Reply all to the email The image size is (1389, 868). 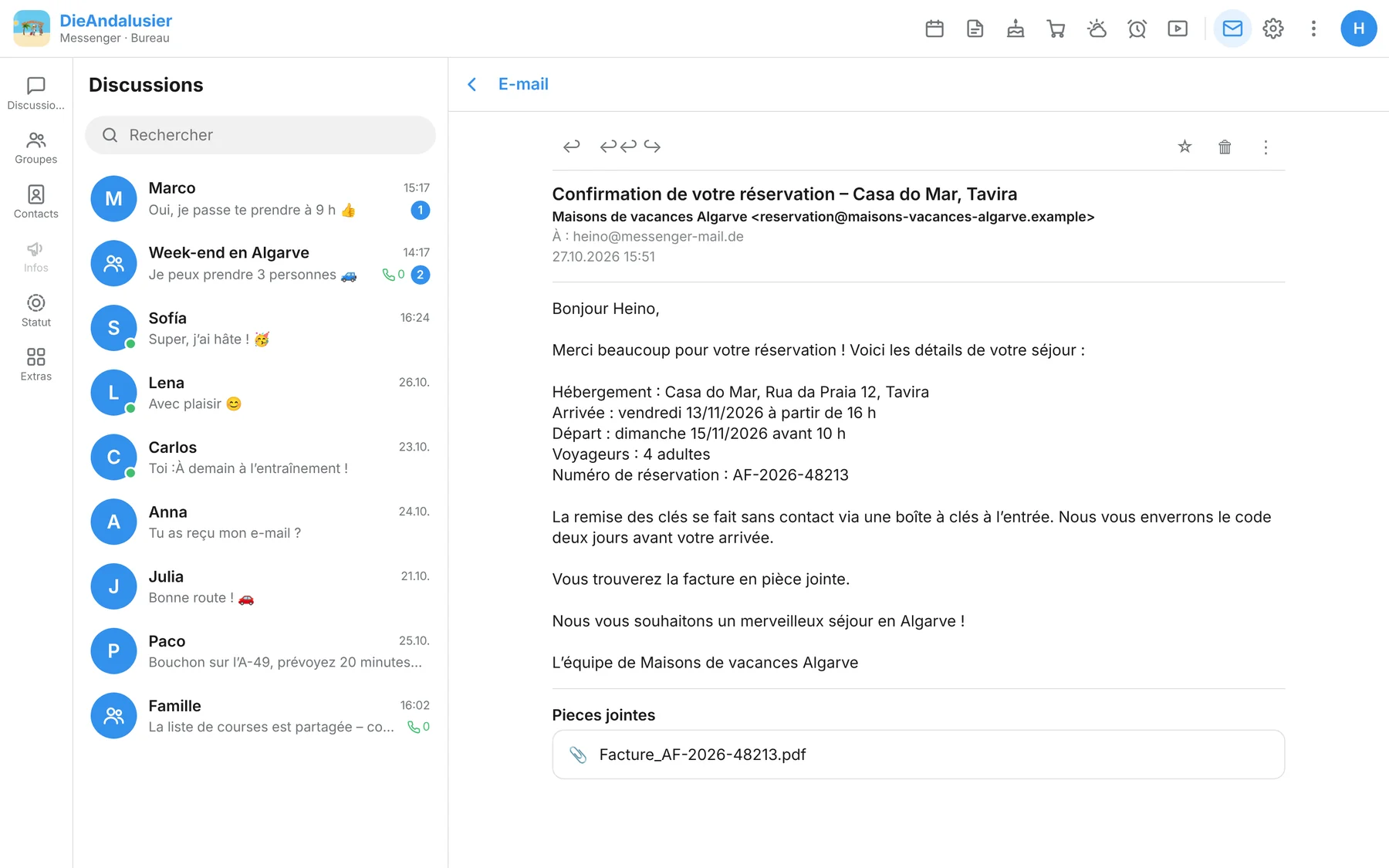[618, 146]
